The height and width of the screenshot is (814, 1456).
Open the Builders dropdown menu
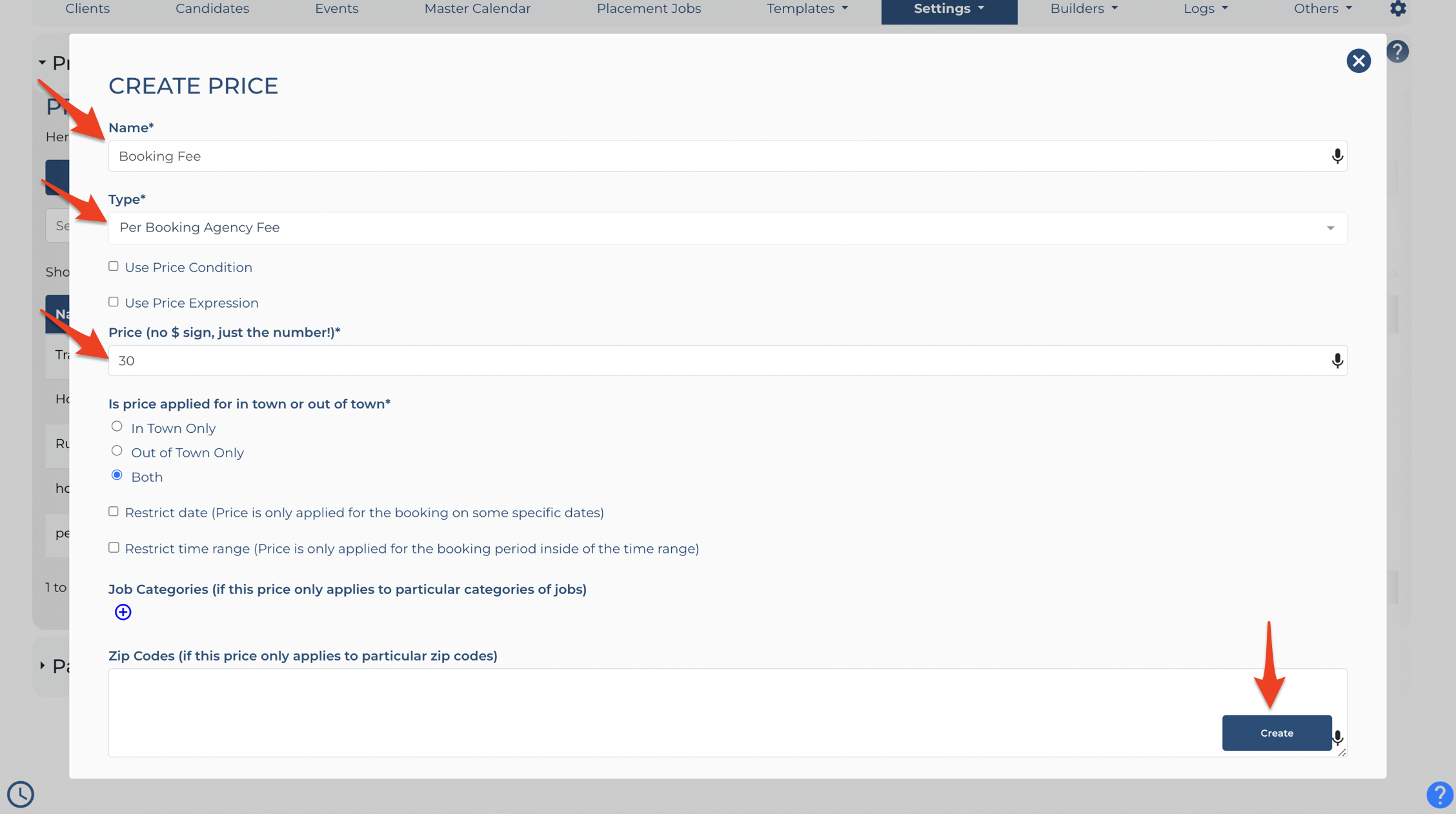tap(1084, 8)
